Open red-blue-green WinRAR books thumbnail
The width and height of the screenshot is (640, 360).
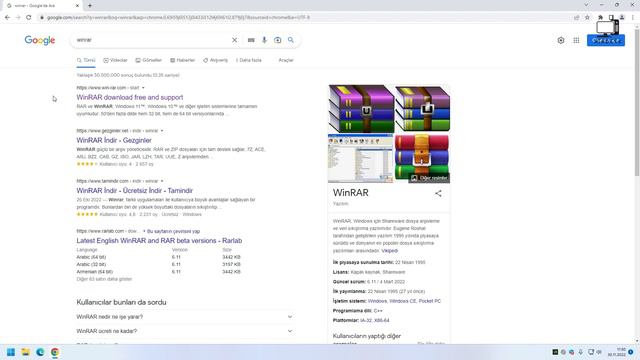click(422, 158)
